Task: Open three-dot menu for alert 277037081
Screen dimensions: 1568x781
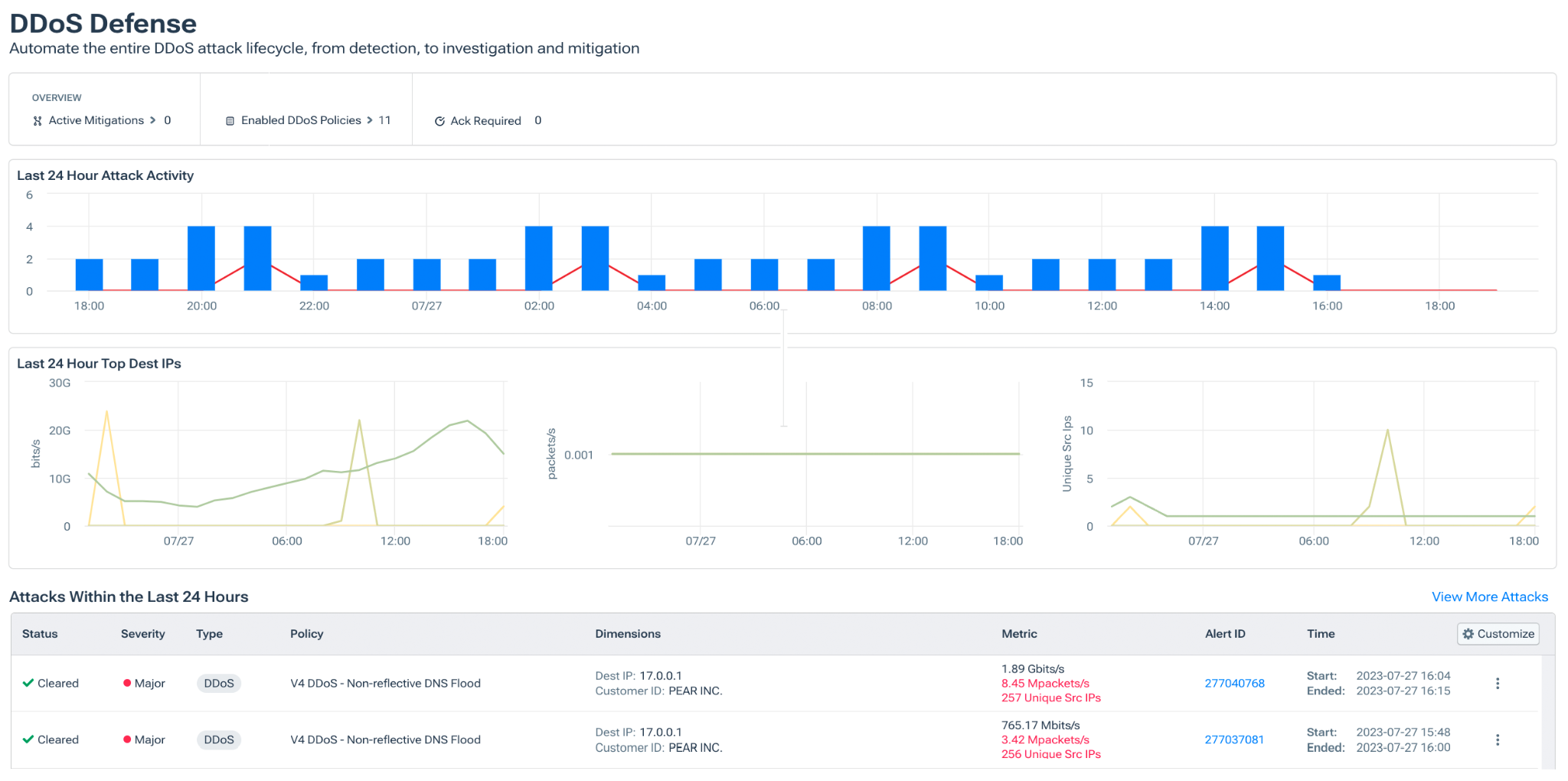Action: tap(1497, 740)
